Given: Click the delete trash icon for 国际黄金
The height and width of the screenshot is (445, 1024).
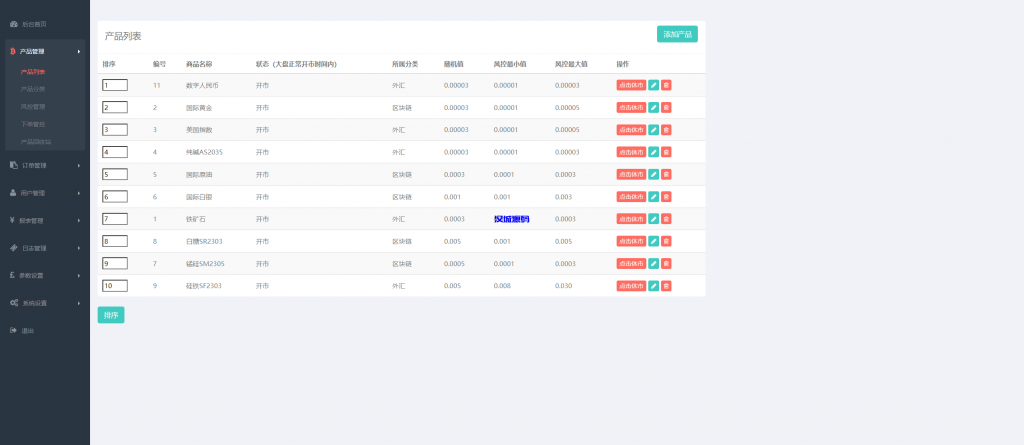Looking at the screenshot, I should pyautogui.click(x=666, y=107).
